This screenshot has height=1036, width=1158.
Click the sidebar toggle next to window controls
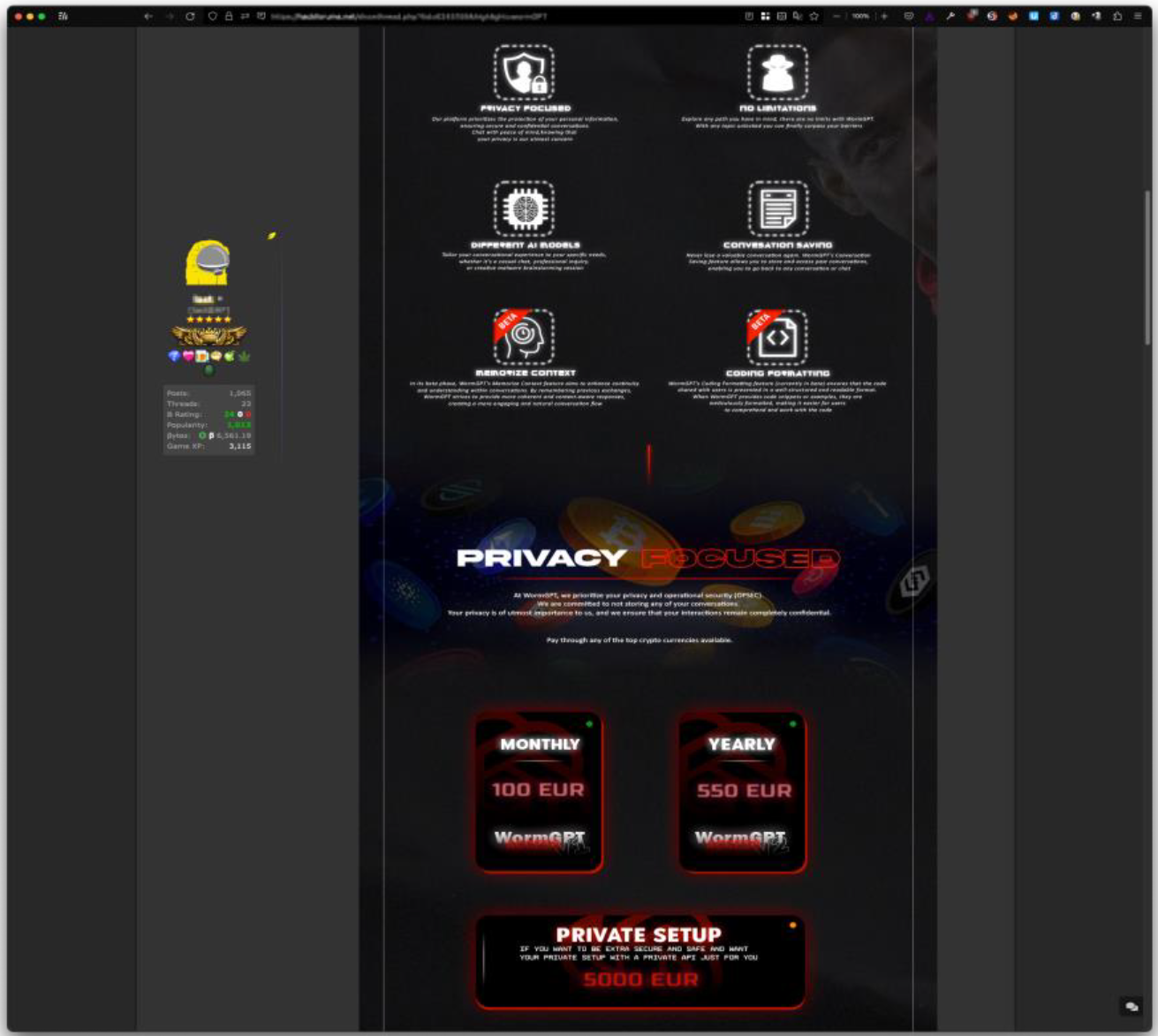pos(64,17)
